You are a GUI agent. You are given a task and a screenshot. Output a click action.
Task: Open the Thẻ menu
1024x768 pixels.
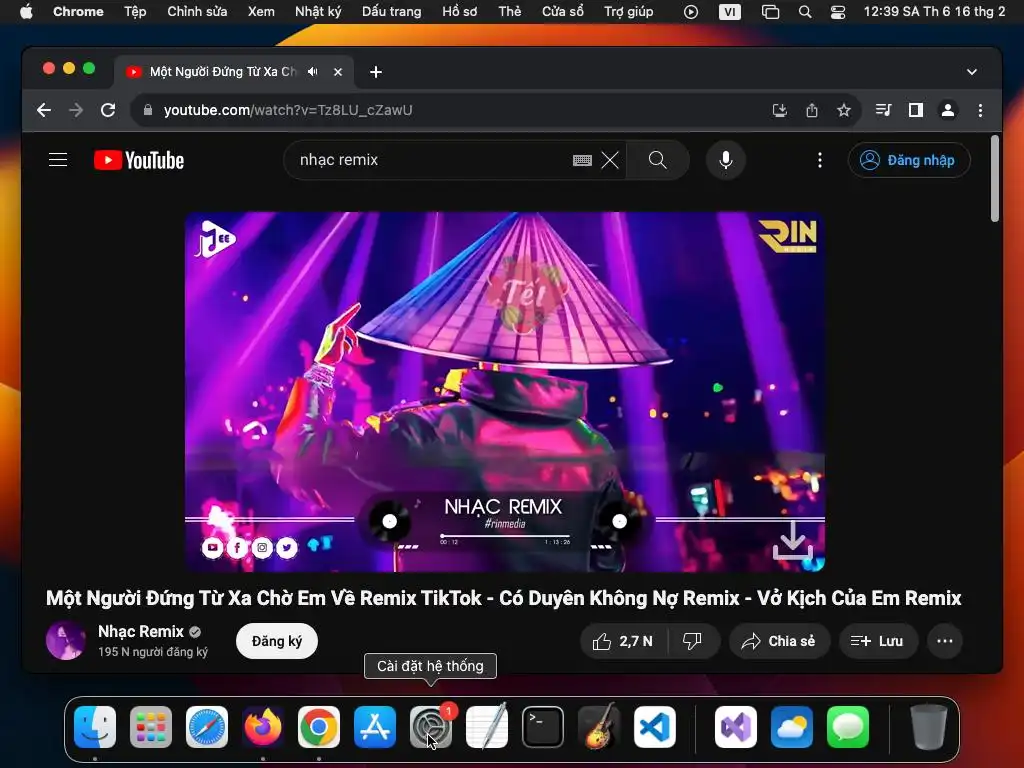click(x=509, y=12)
